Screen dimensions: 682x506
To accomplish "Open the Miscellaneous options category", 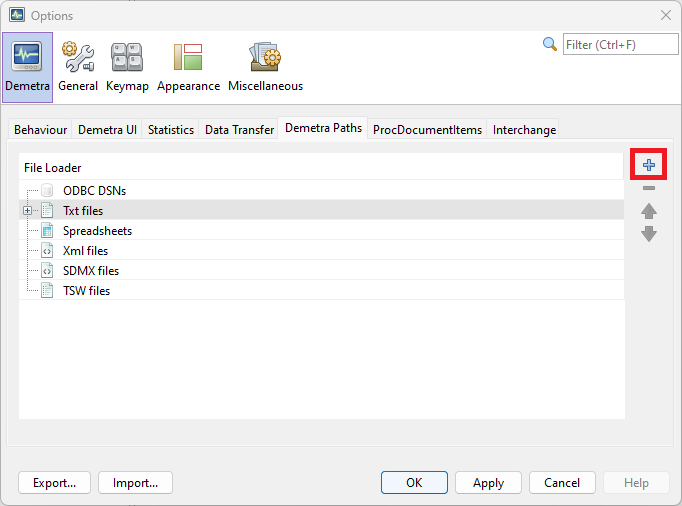I will pos(265,67).
